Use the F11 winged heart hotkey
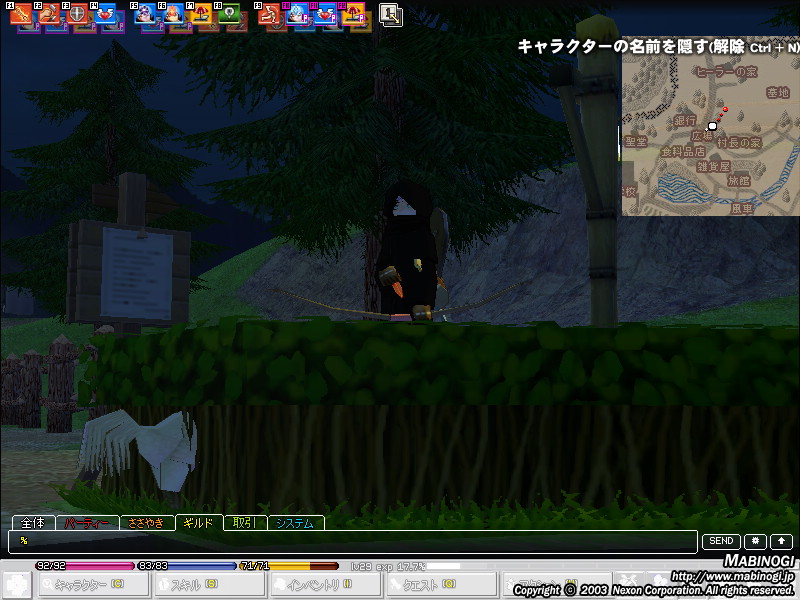The width and height of the screenshot is (800, 600). [325, 14]
